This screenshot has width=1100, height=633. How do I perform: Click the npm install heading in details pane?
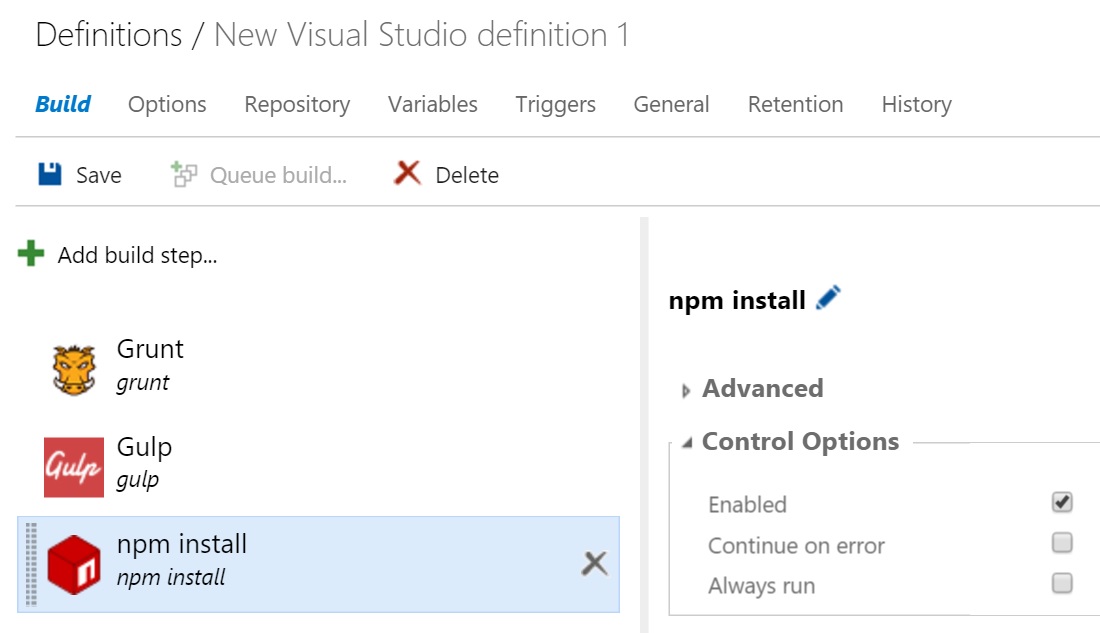tap(737, 300)
